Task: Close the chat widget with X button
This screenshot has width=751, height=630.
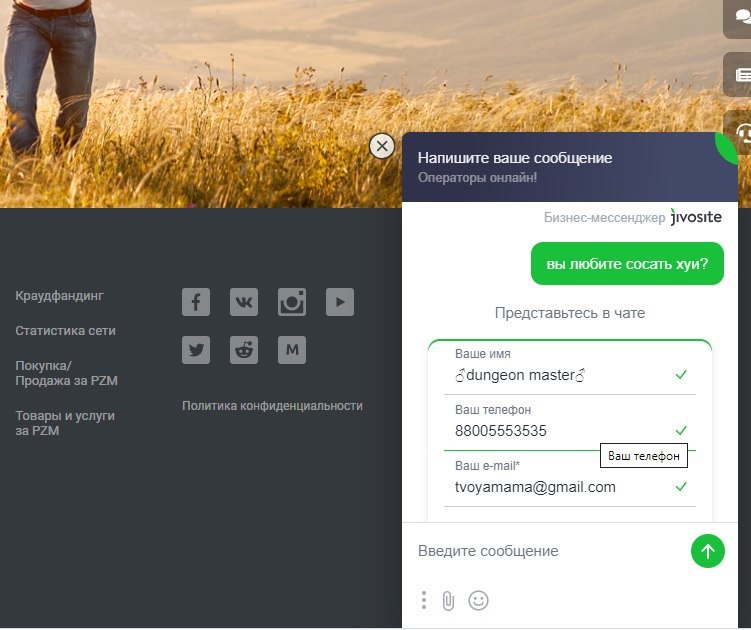Action: pyautogui.click(x=382, y=146)
